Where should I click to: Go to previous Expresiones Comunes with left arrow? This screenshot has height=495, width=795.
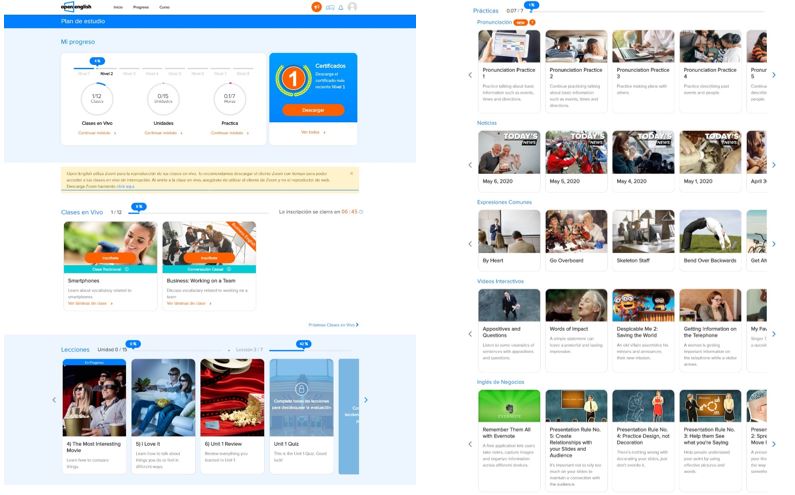point(470,244)
